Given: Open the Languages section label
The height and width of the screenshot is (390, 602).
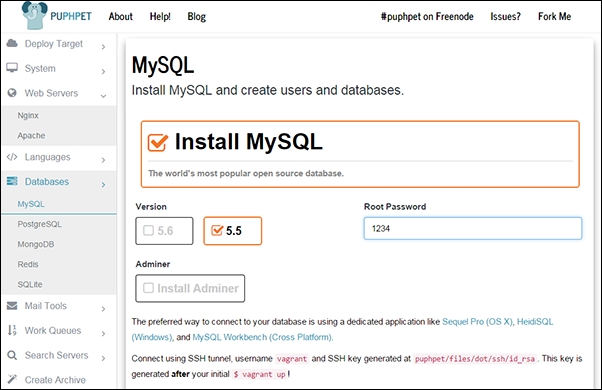Looking at the screenshot, I should click(x=48, y=157).
